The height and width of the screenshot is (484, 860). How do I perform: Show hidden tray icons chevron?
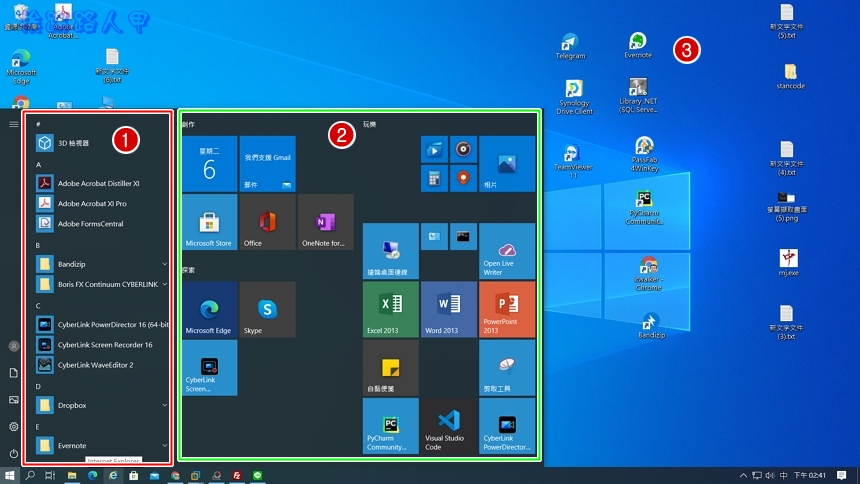click(x=743, y=475)
